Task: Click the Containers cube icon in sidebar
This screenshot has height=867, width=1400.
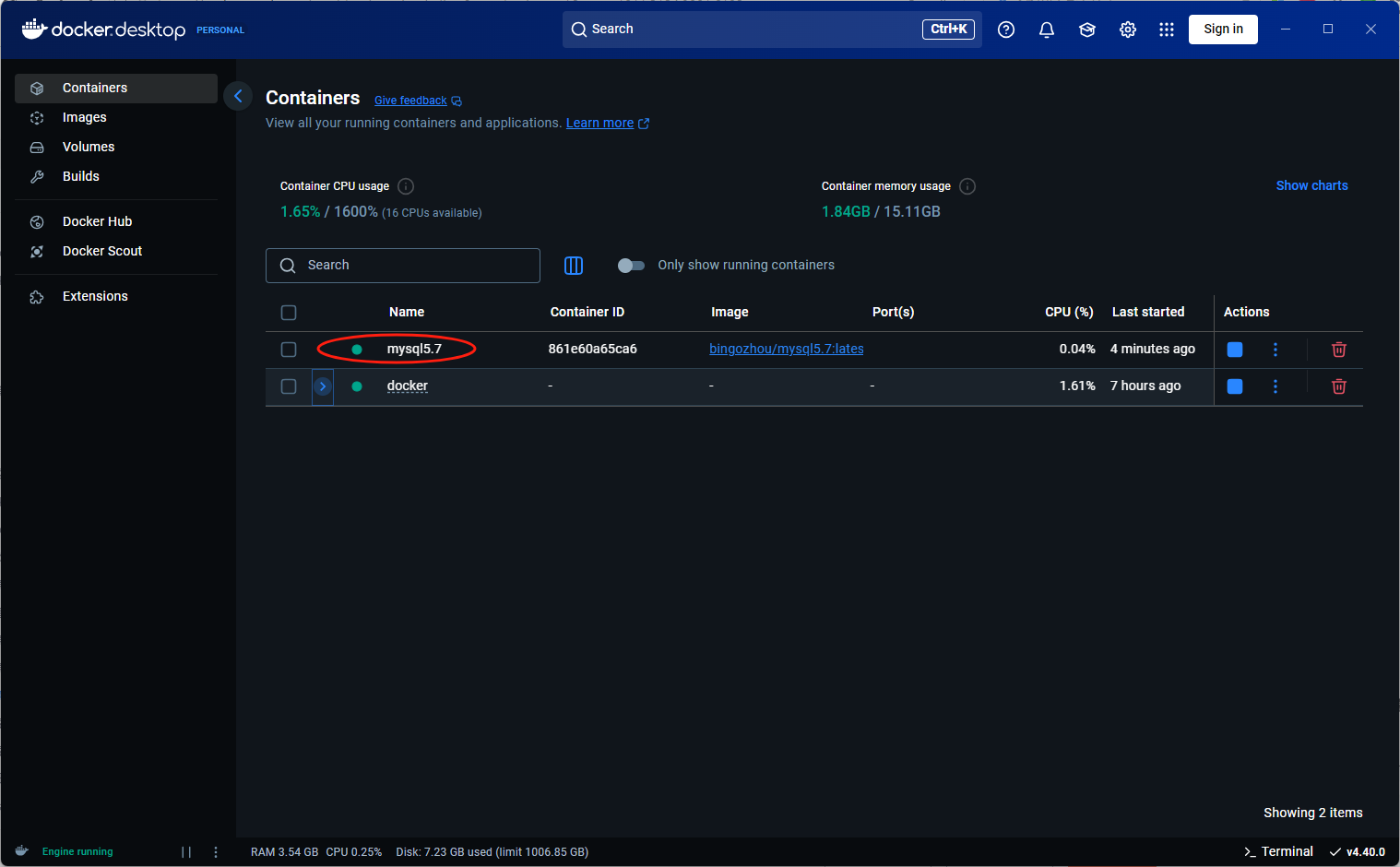Action: (x=37, y=89)
